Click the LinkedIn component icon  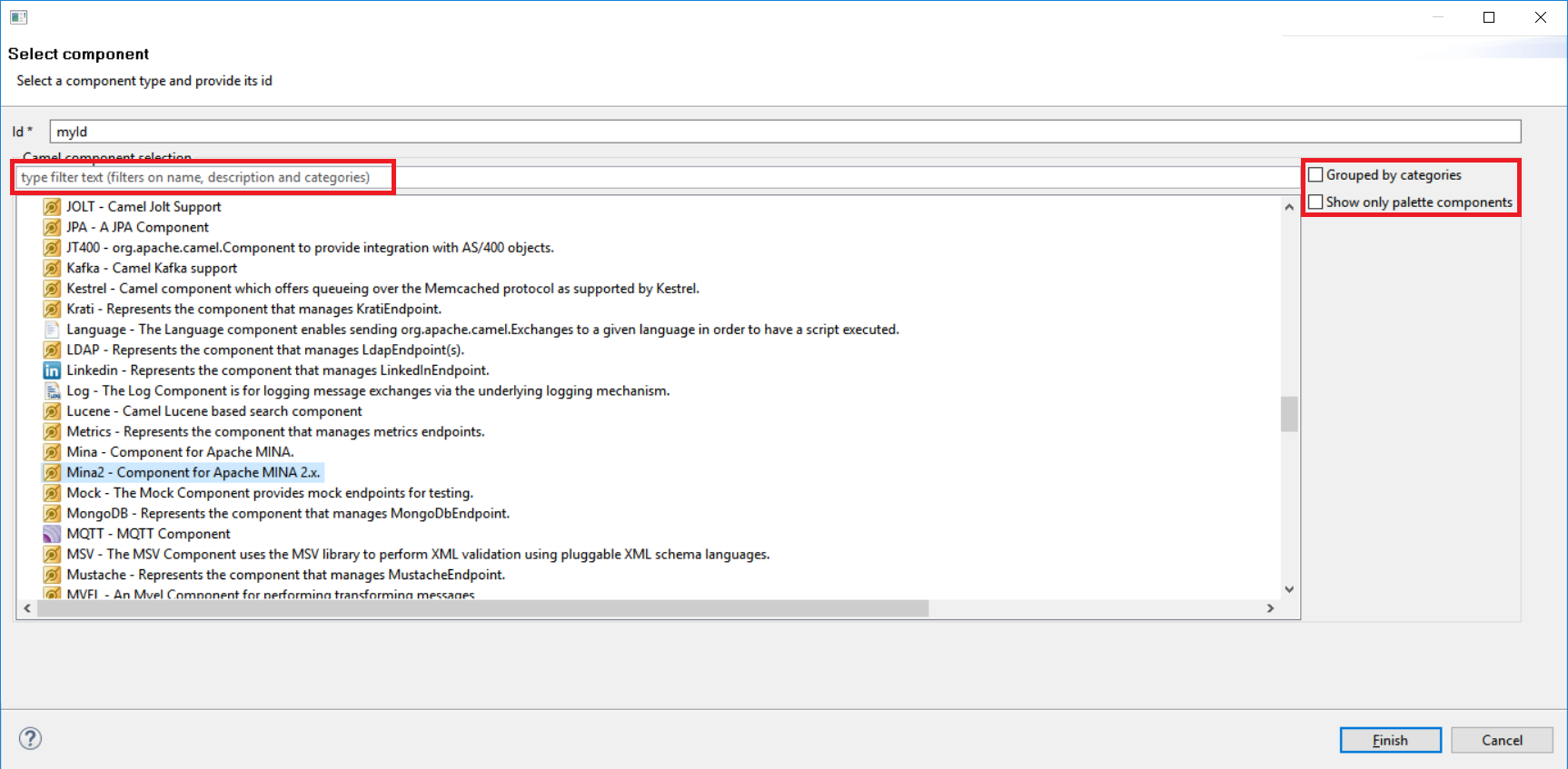click(x=52, y=370)
